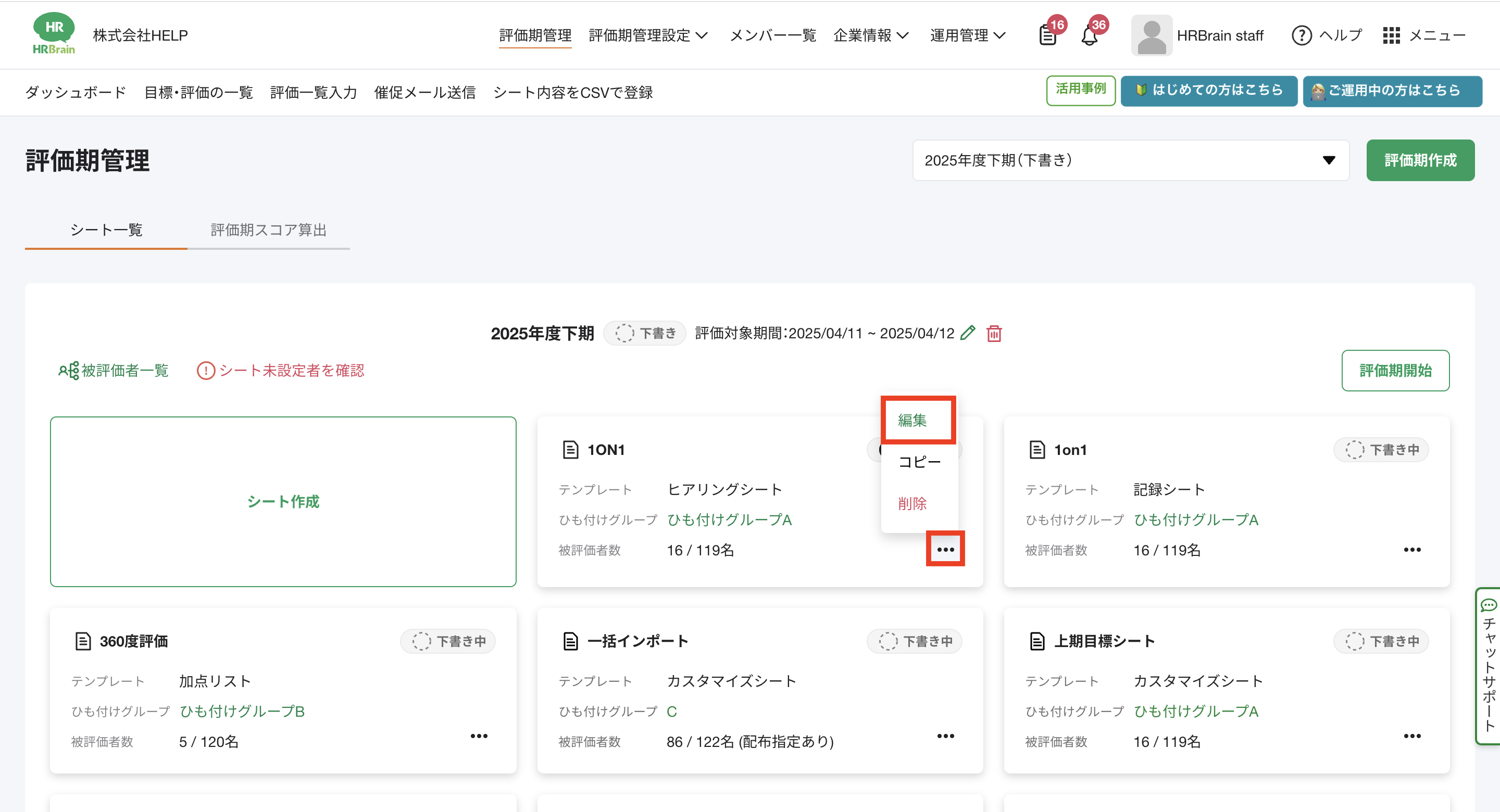Open the grid メニュー icon

[x=1391, y=35]
